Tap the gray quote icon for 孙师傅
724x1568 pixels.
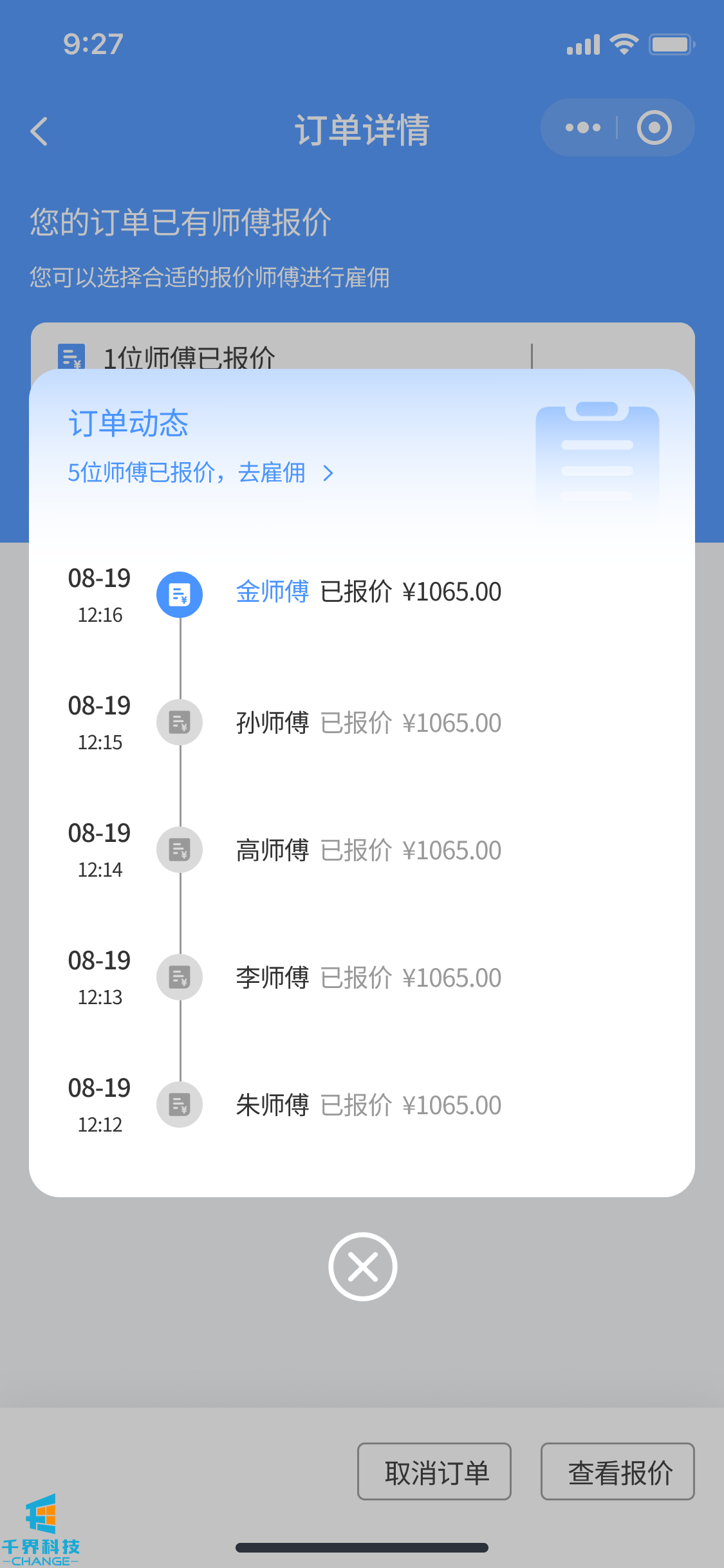pyautogui.click(x=180, y=722)
